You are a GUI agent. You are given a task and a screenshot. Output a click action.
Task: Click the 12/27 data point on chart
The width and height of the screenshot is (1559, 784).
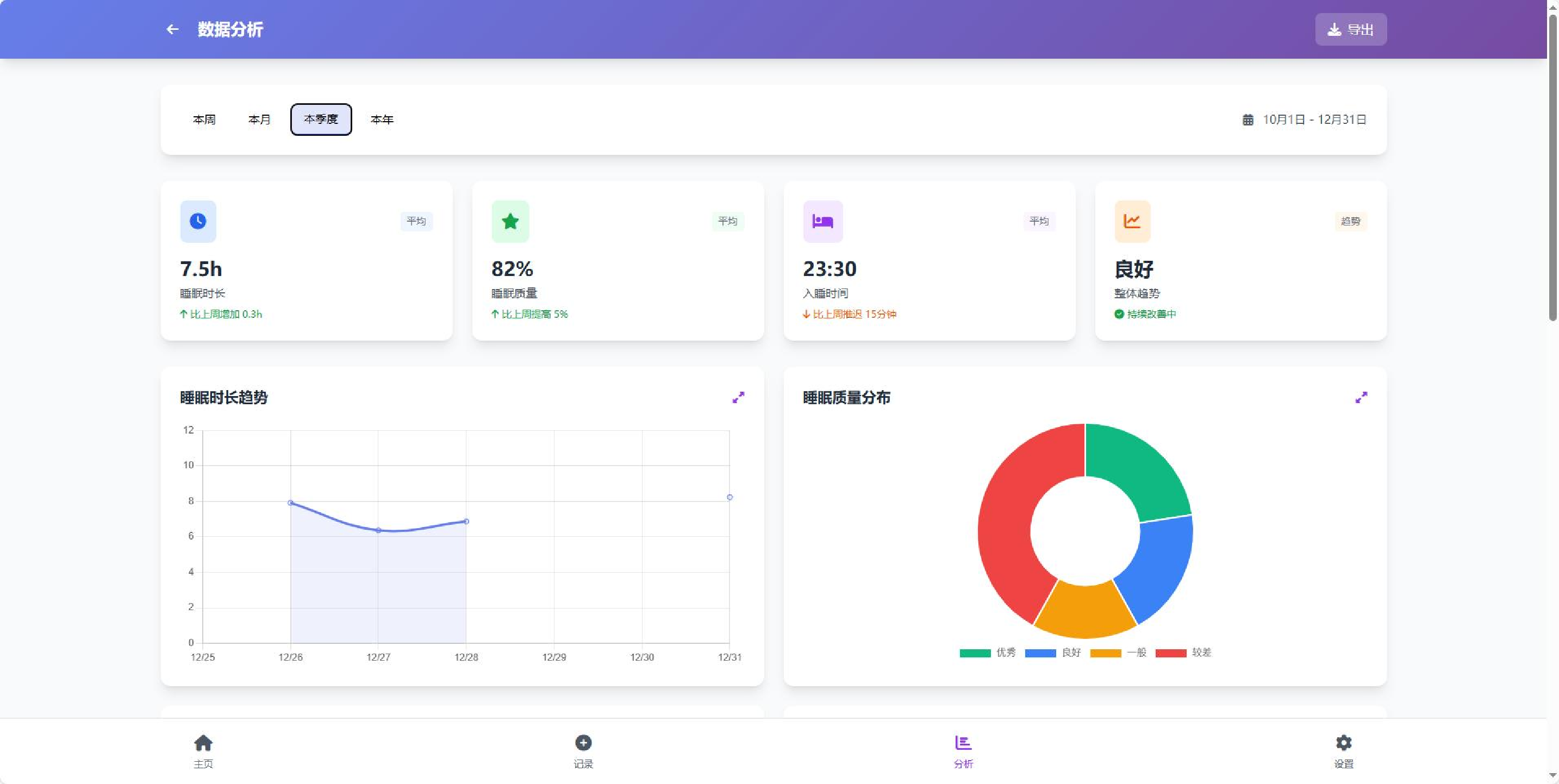click(x=378, y=530)
